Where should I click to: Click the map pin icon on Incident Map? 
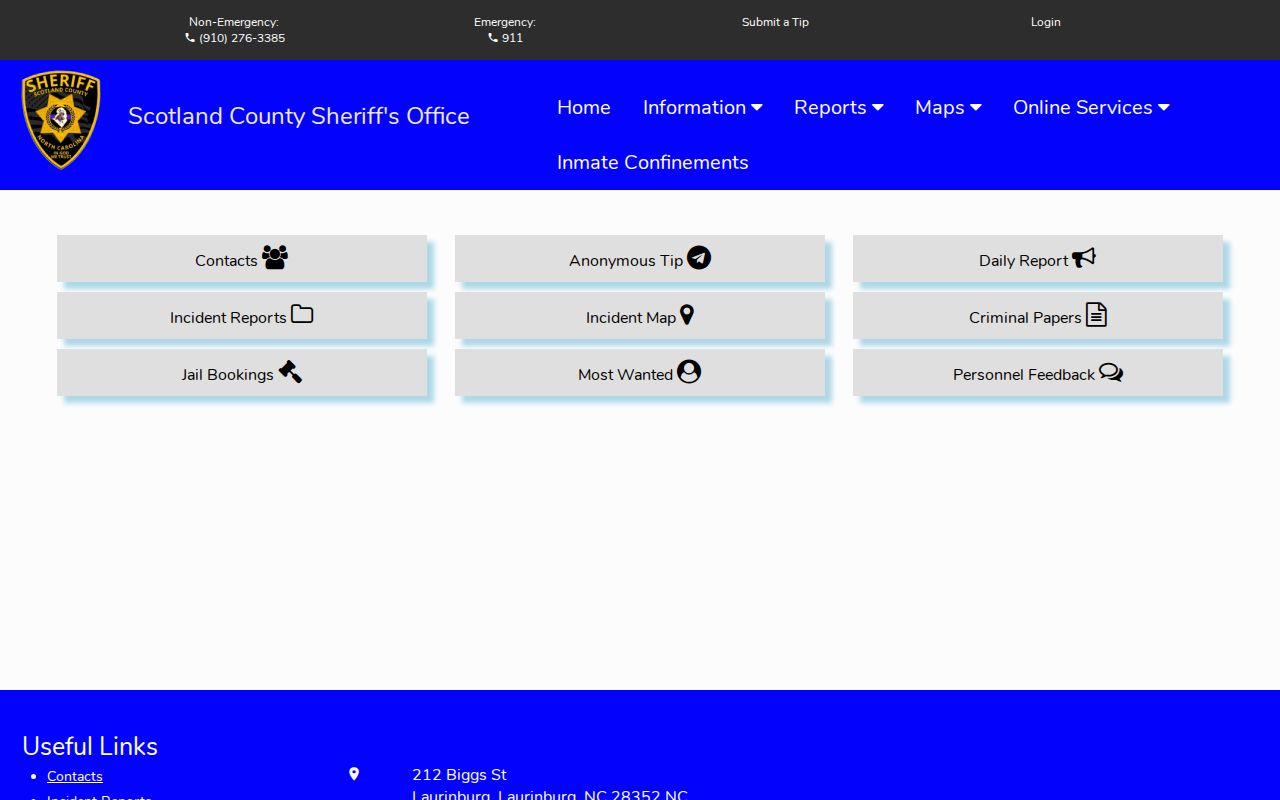pos(687,314)
